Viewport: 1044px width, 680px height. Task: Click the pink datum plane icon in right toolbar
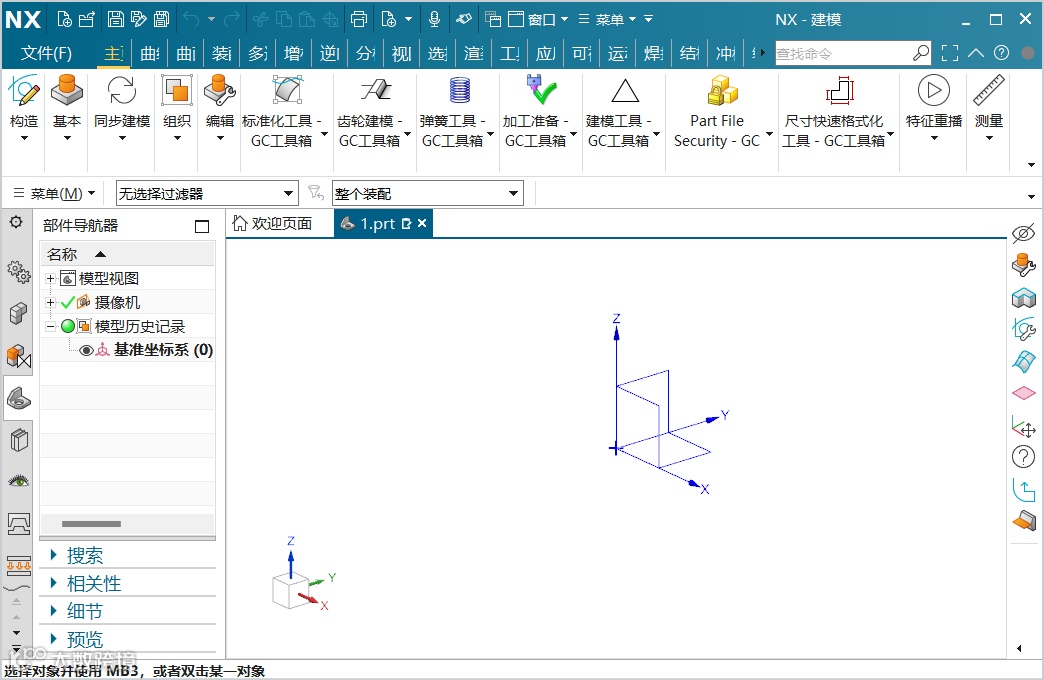[1023, 393]
